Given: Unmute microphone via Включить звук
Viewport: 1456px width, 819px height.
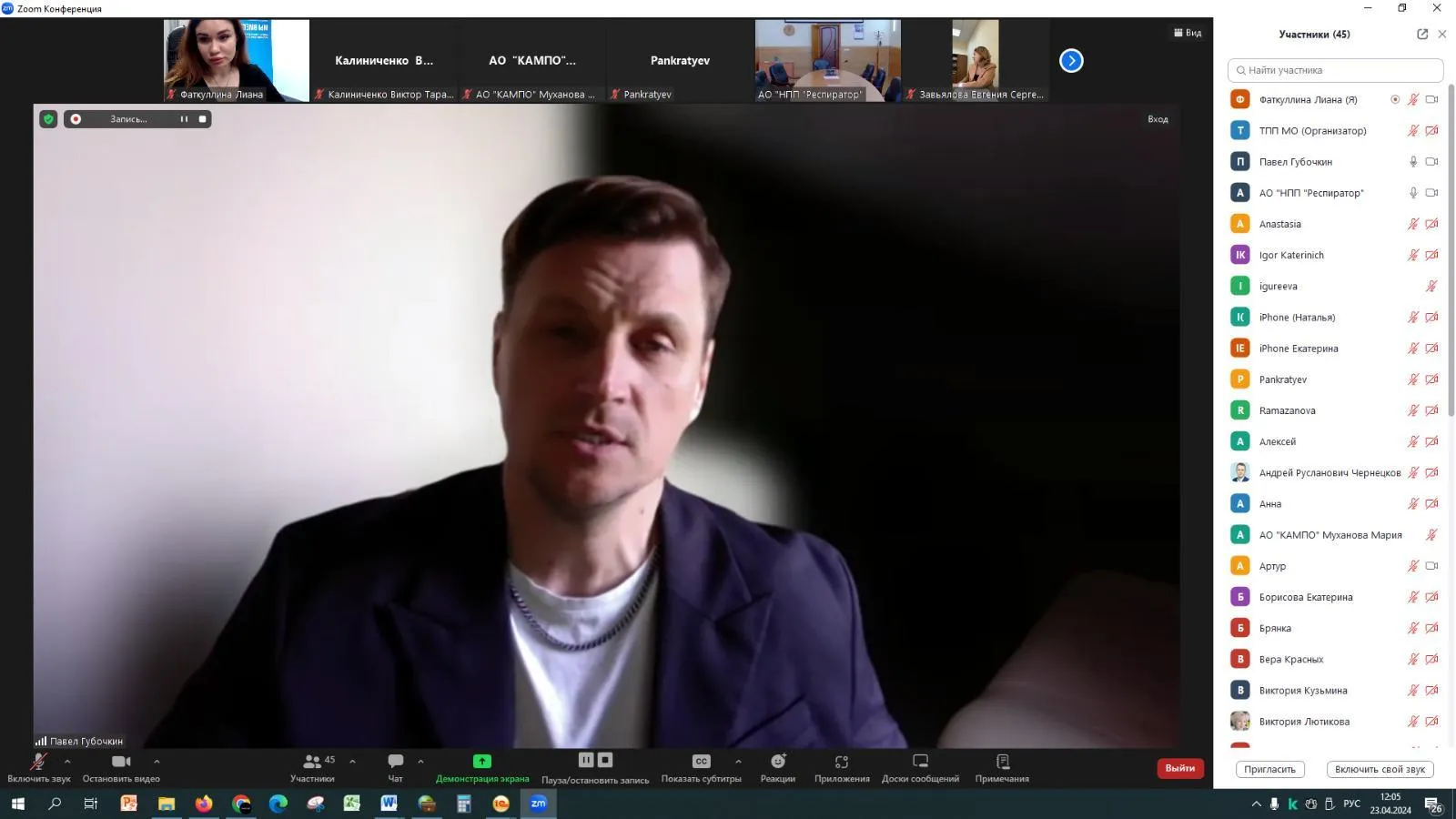Looking at the screenshot, I should coord(38,768).
